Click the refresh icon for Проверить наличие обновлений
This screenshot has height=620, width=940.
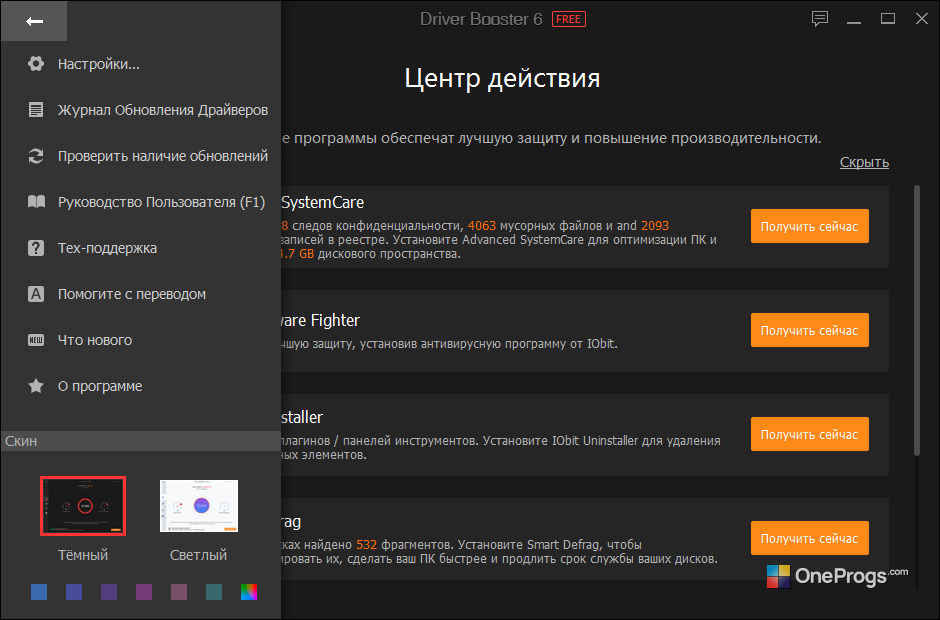click(x=36, y=156)
